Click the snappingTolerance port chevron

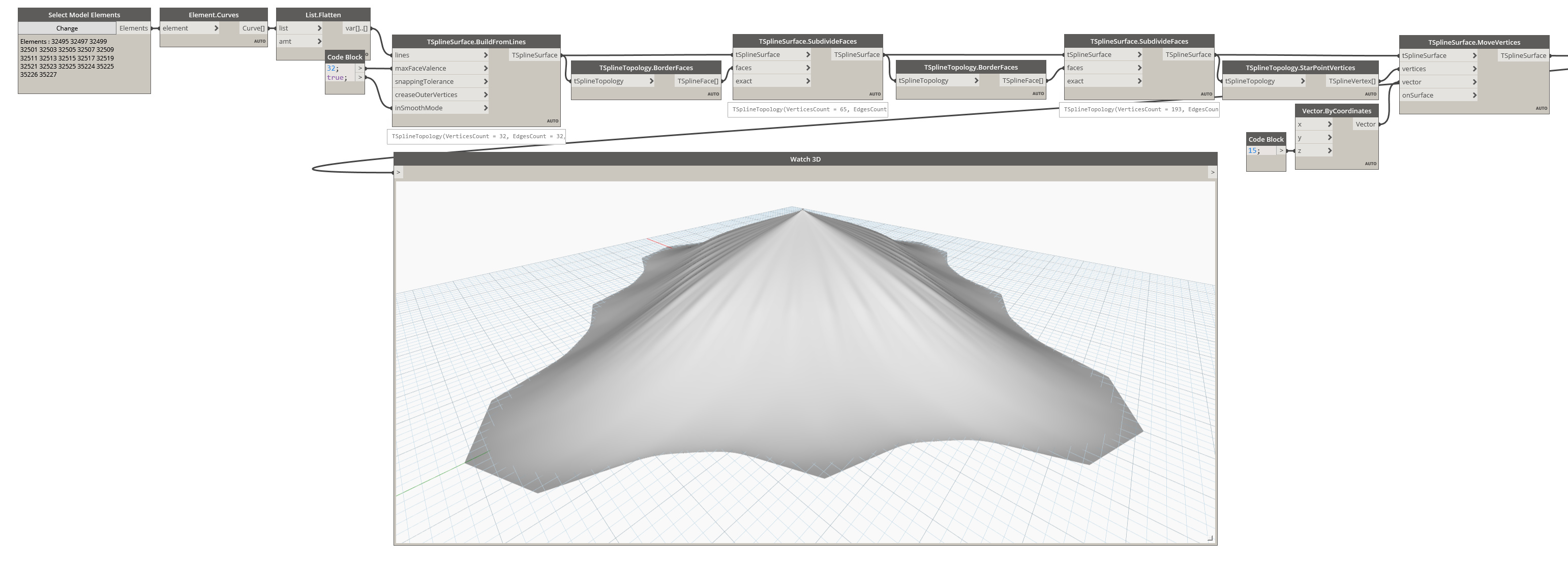(x=486, y=81)
